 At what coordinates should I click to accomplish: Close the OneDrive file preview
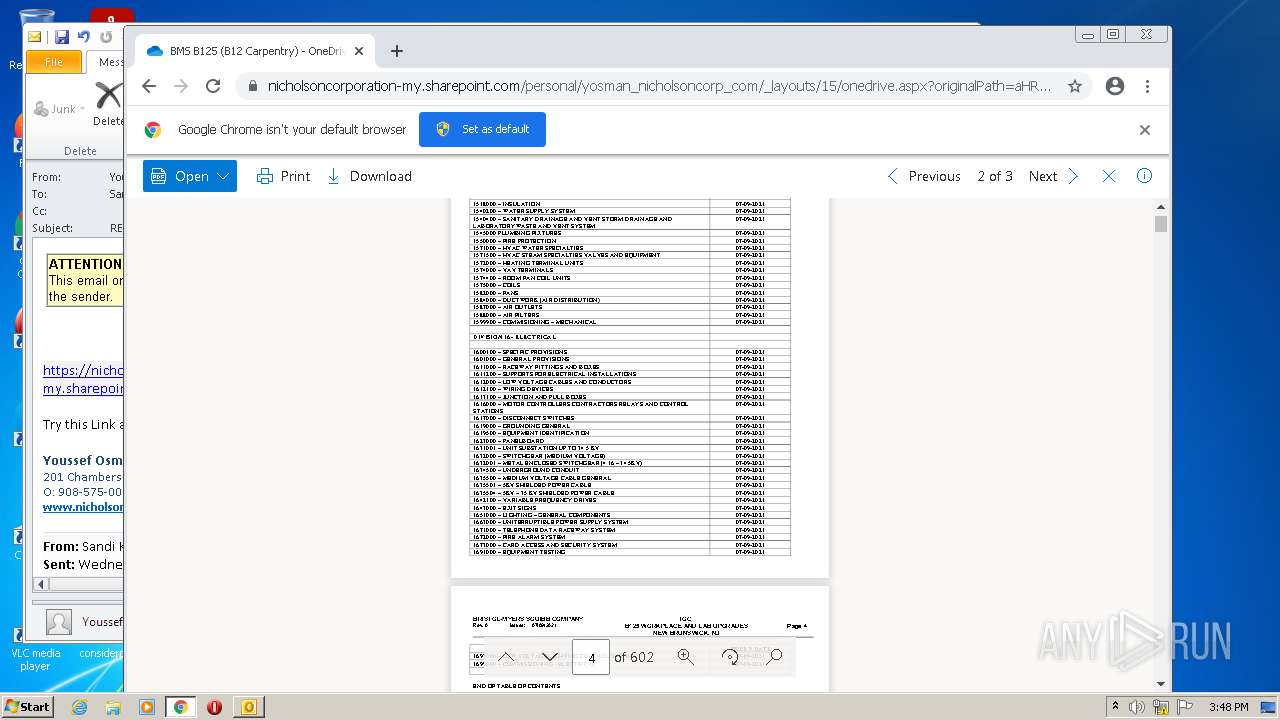pos(1108,176)
